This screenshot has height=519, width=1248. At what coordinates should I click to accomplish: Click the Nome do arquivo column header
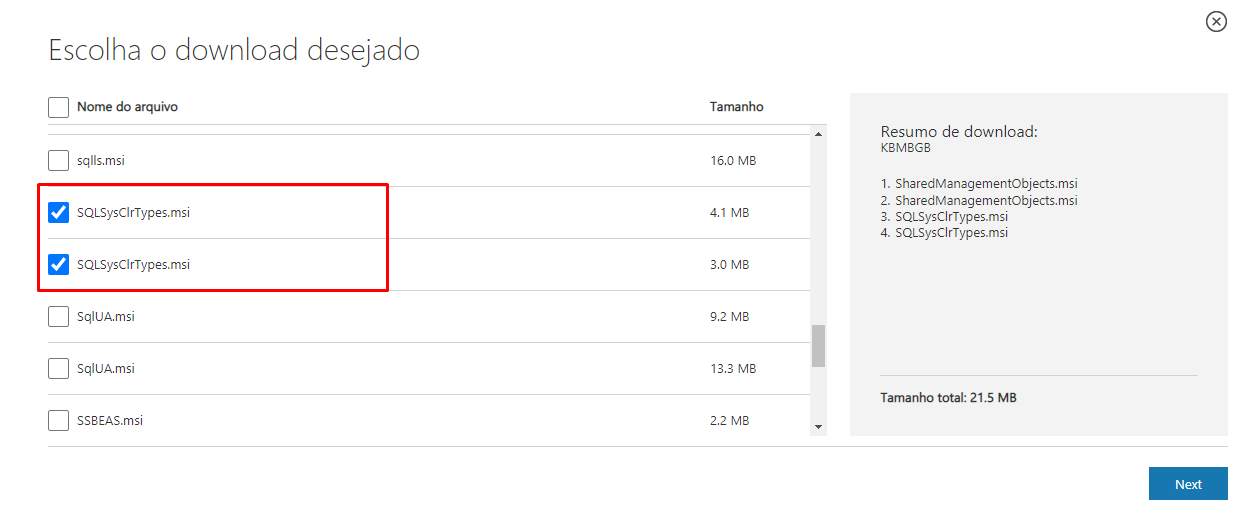coord(127,107)
